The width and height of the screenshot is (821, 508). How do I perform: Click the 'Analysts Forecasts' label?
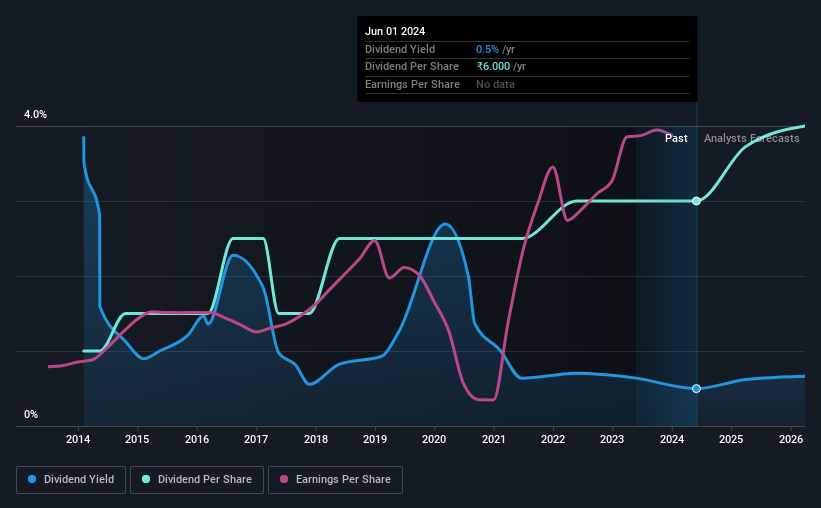point(751,138)
